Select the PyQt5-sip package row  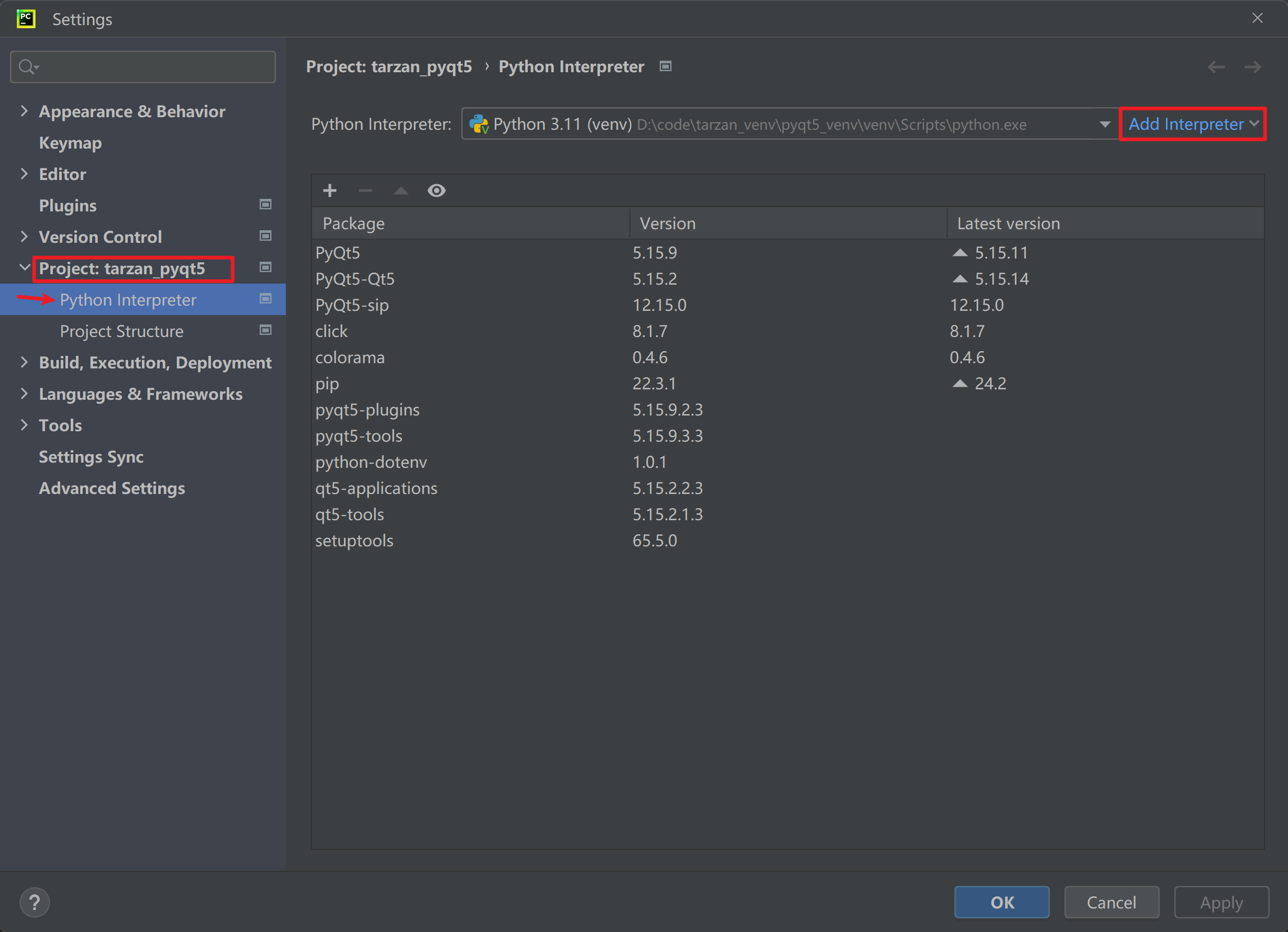tap(787, 305)
